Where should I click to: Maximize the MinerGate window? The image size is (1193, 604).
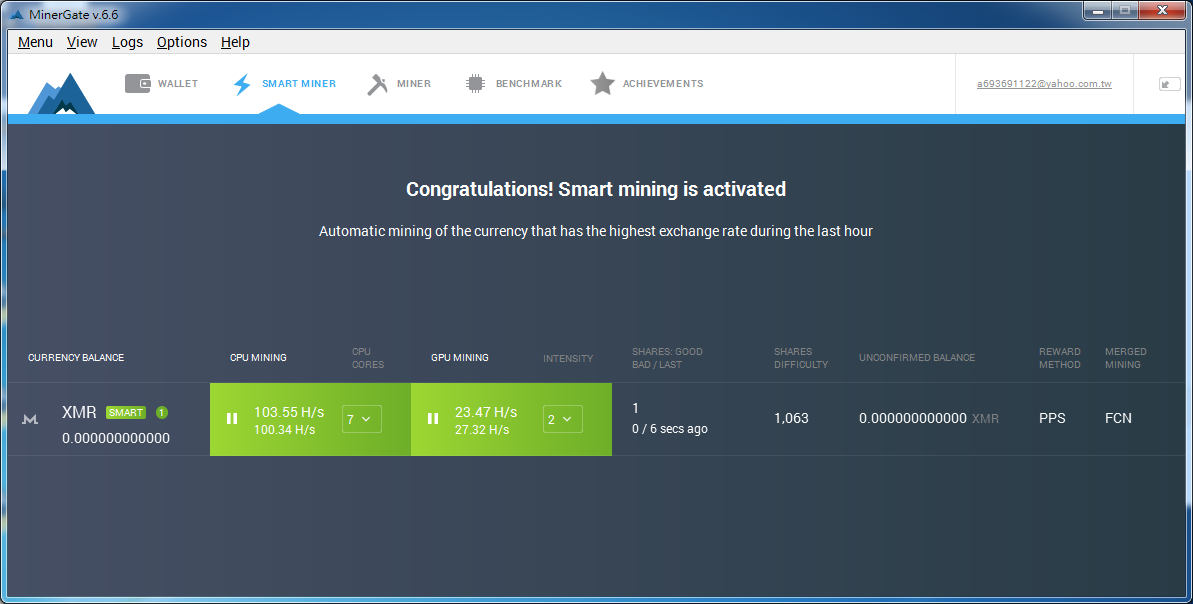[1124, 11]
